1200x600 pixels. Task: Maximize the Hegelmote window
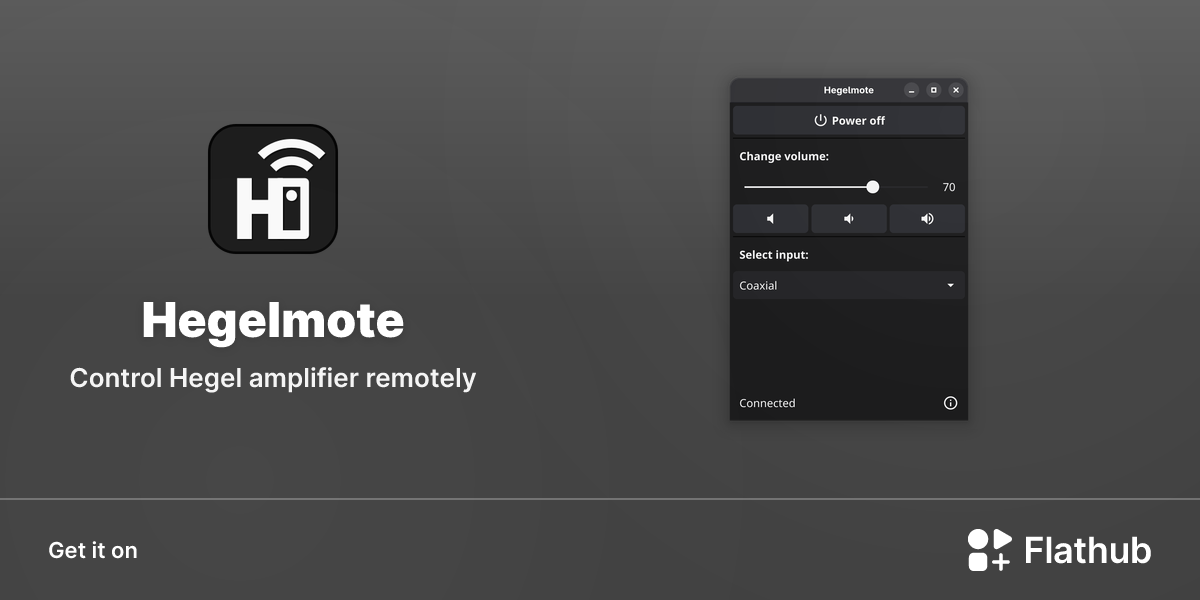934,90
